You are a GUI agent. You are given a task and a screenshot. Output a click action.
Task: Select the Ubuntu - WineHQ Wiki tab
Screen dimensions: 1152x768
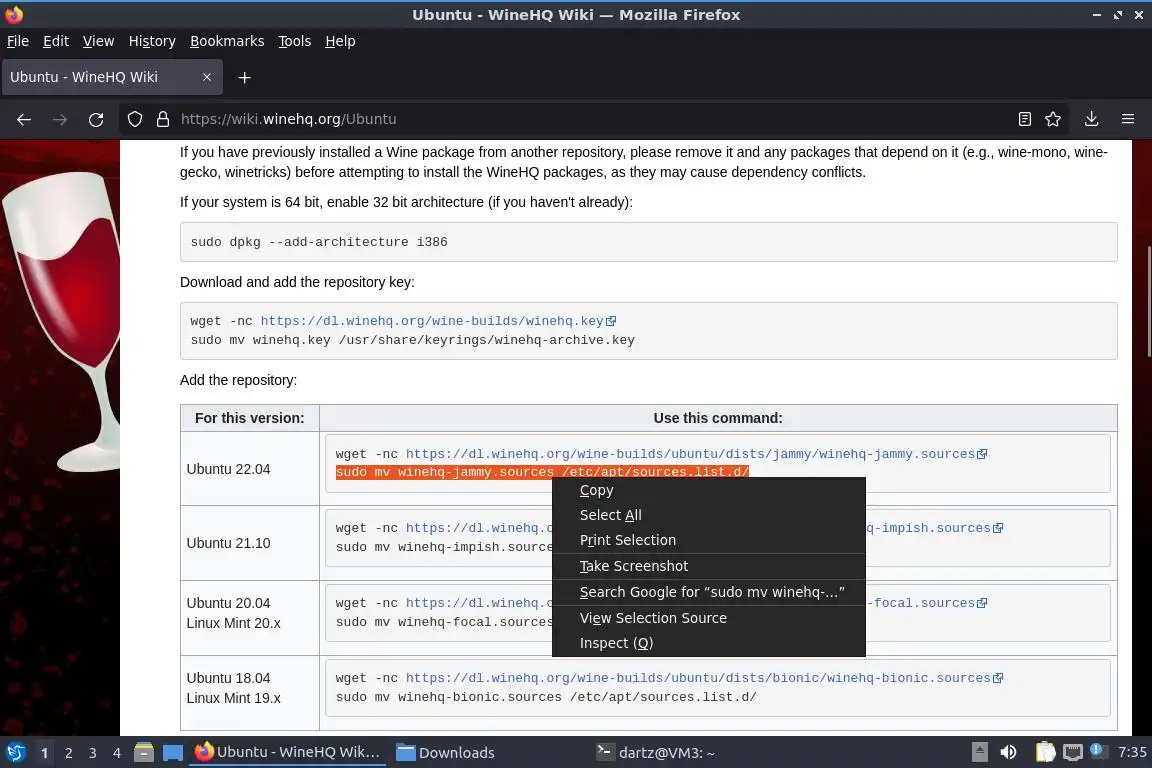point(112,77)
